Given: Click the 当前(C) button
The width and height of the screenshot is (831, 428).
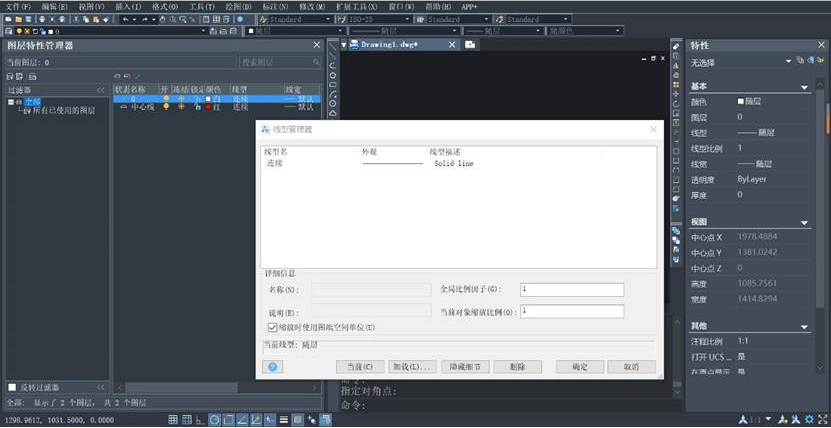Looking at the screenshot, I should pyautogui.click(x=360, y=367).
